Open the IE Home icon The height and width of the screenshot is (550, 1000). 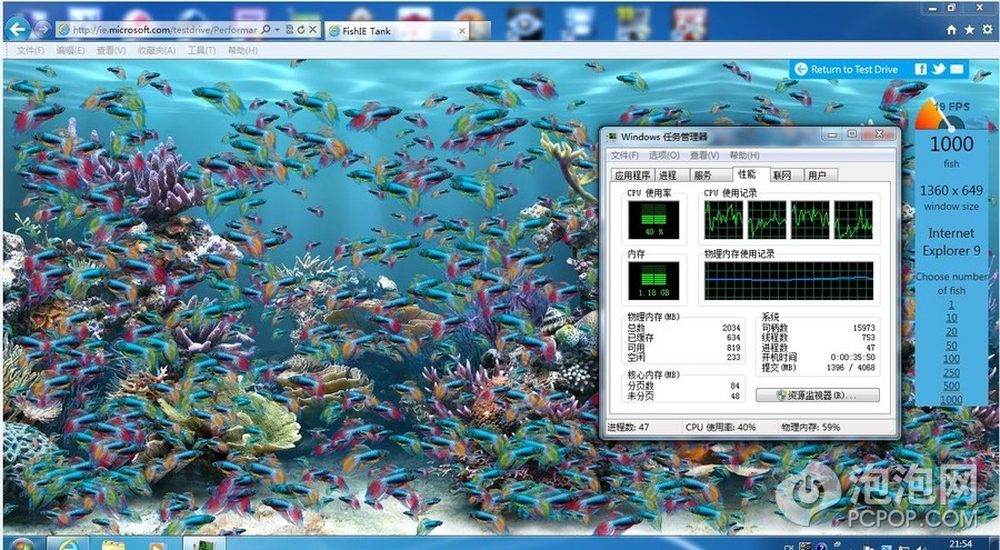coord(952,30)
